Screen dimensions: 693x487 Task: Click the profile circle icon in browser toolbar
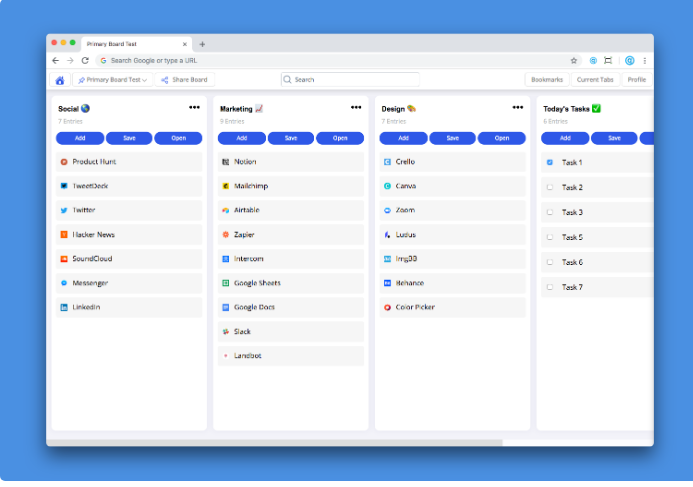630,61
